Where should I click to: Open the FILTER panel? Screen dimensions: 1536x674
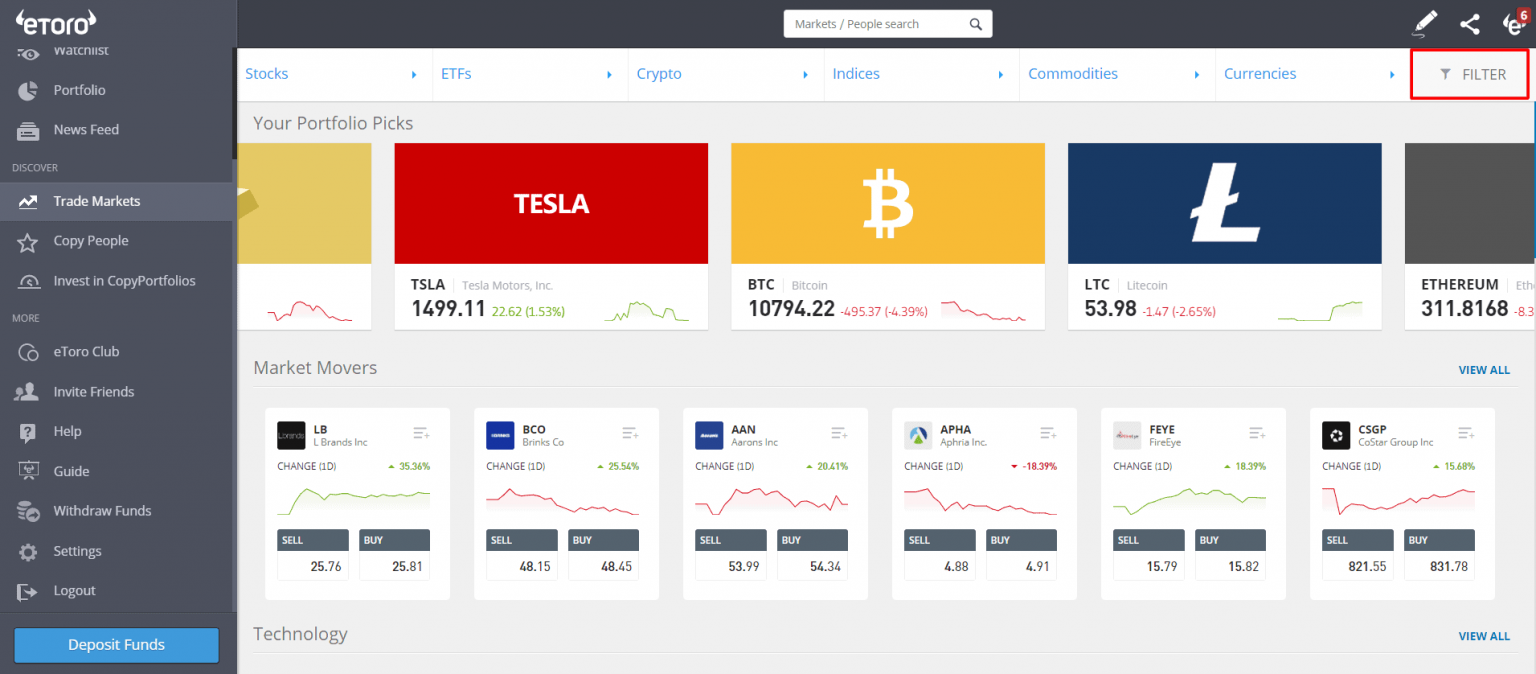tap(1469, 73)
